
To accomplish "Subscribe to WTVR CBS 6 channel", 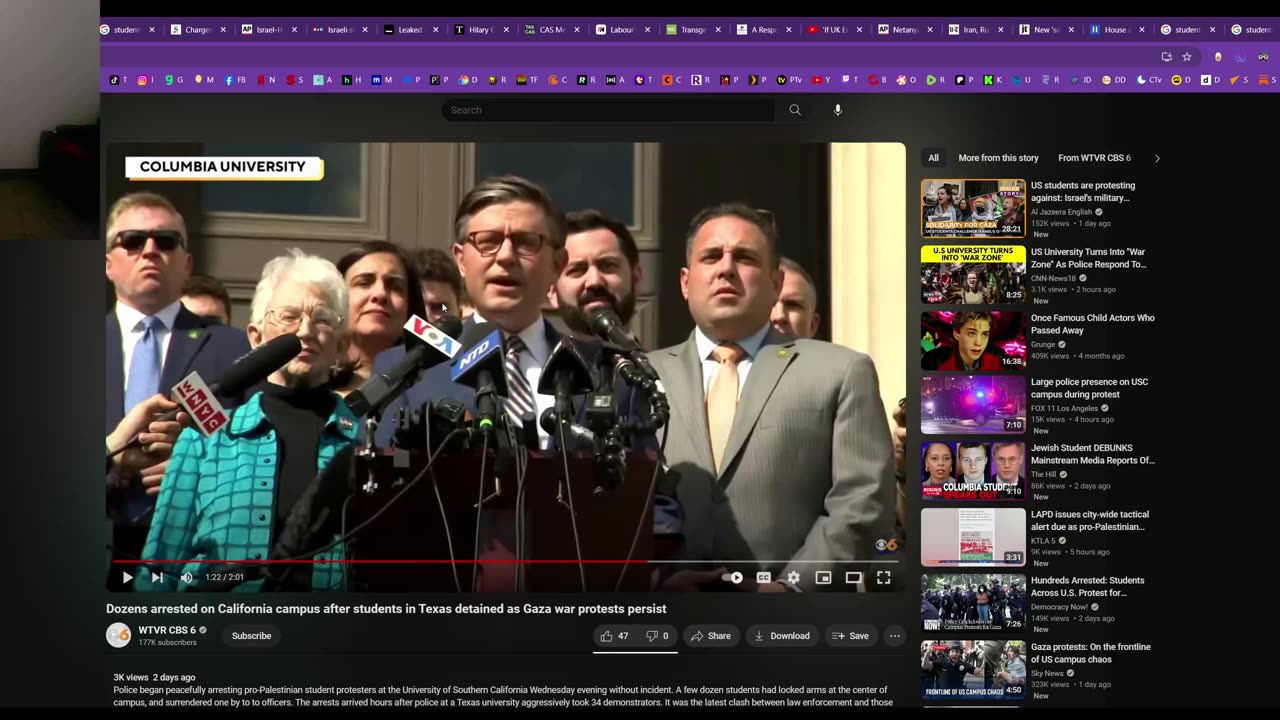I will point(251,636).
